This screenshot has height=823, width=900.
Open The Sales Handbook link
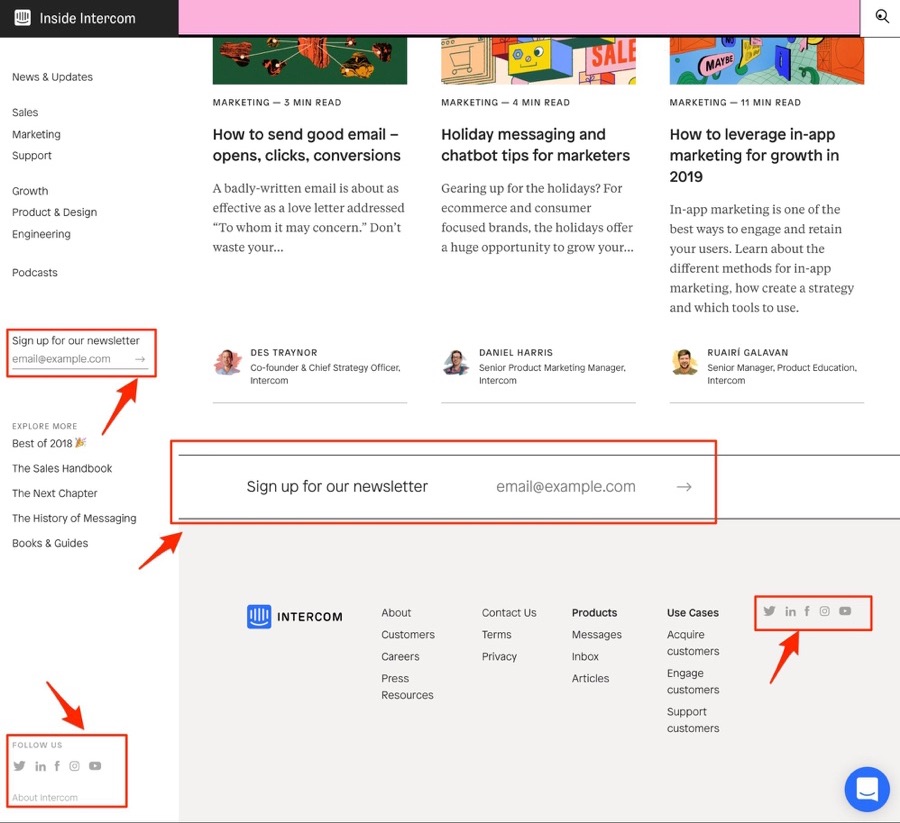pos(62,468)
